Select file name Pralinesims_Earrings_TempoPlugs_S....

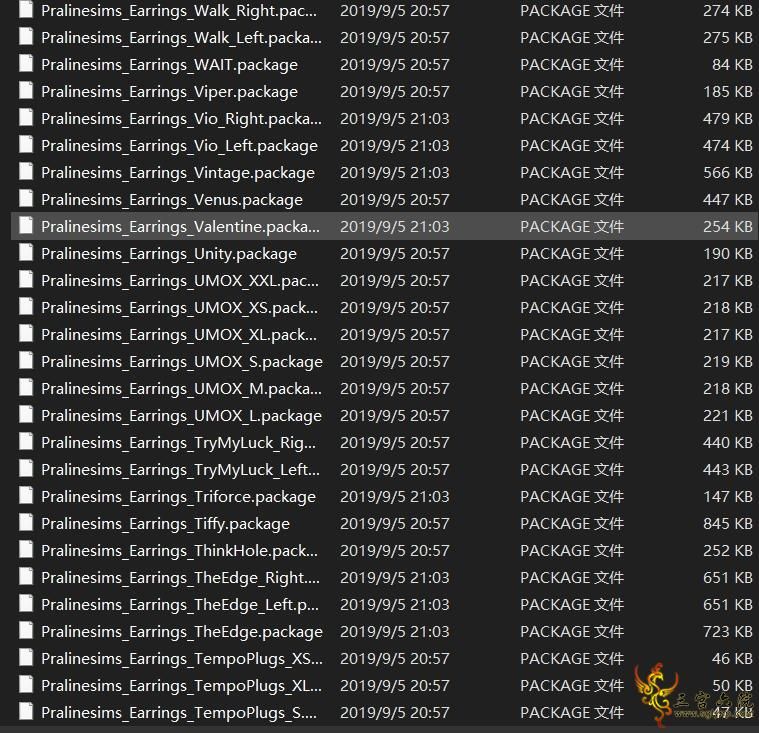pos(179,713)
